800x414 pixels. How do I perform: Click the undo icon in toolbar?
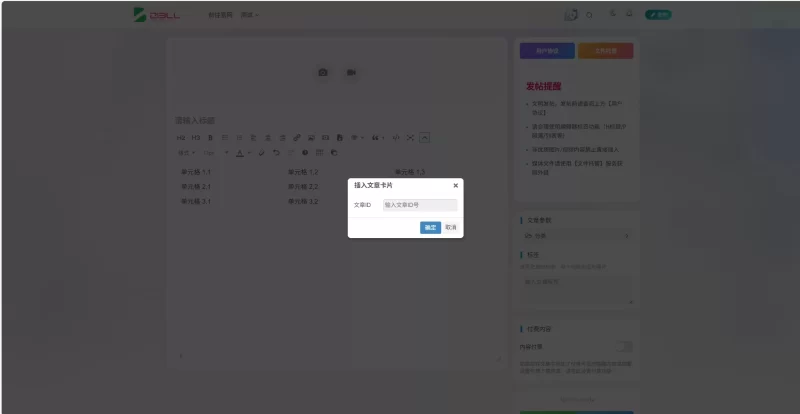276,153
